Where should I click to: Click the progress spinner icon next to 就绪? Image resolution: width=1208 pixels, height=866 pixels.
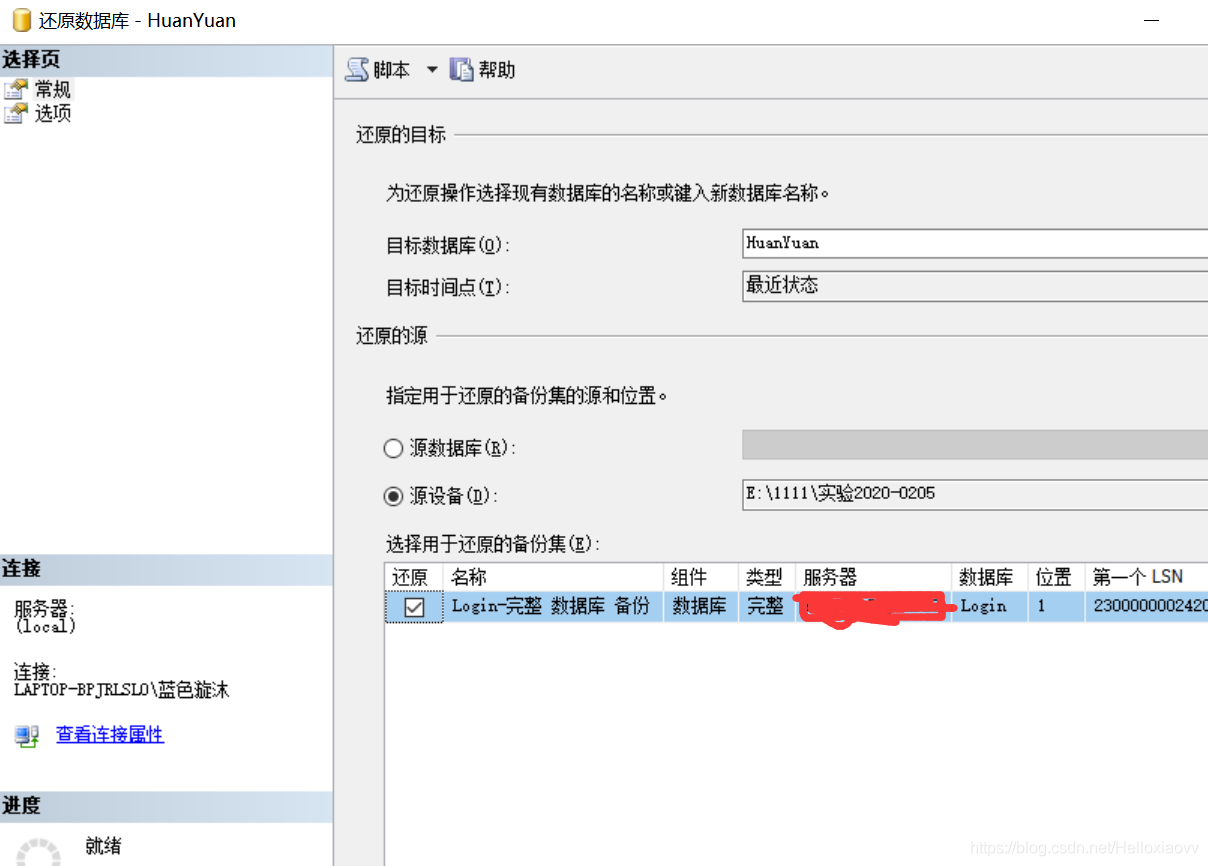coord(38,849)
